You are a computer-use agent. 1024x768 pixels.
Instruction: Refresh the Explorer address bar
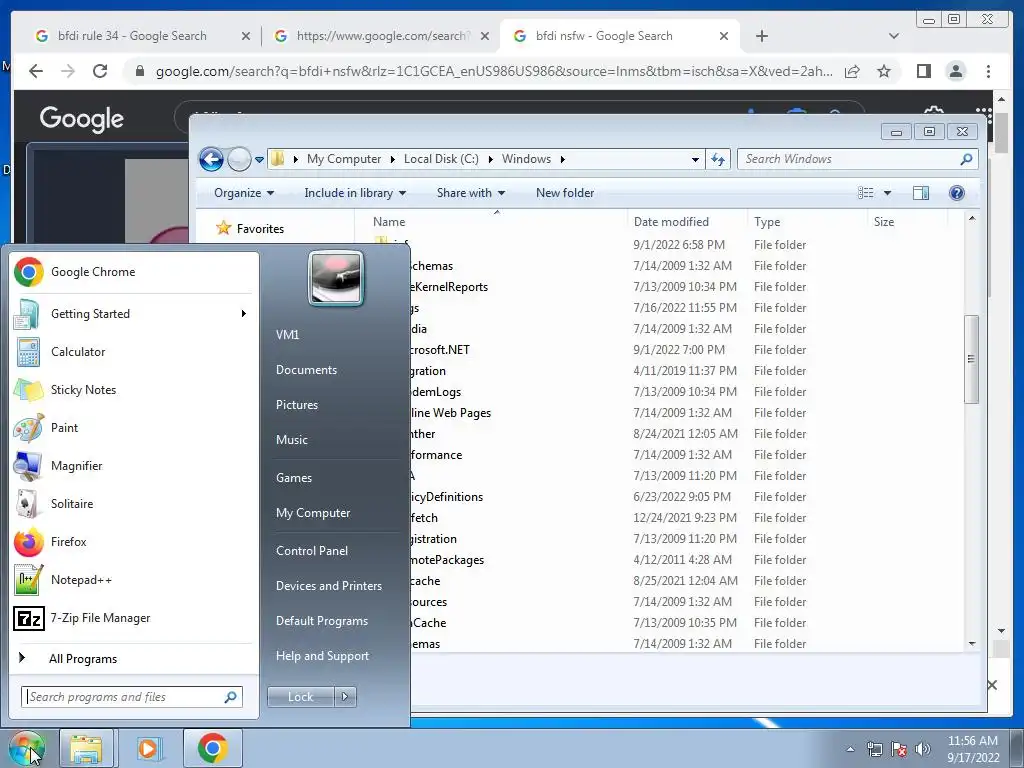pos(718,159)
